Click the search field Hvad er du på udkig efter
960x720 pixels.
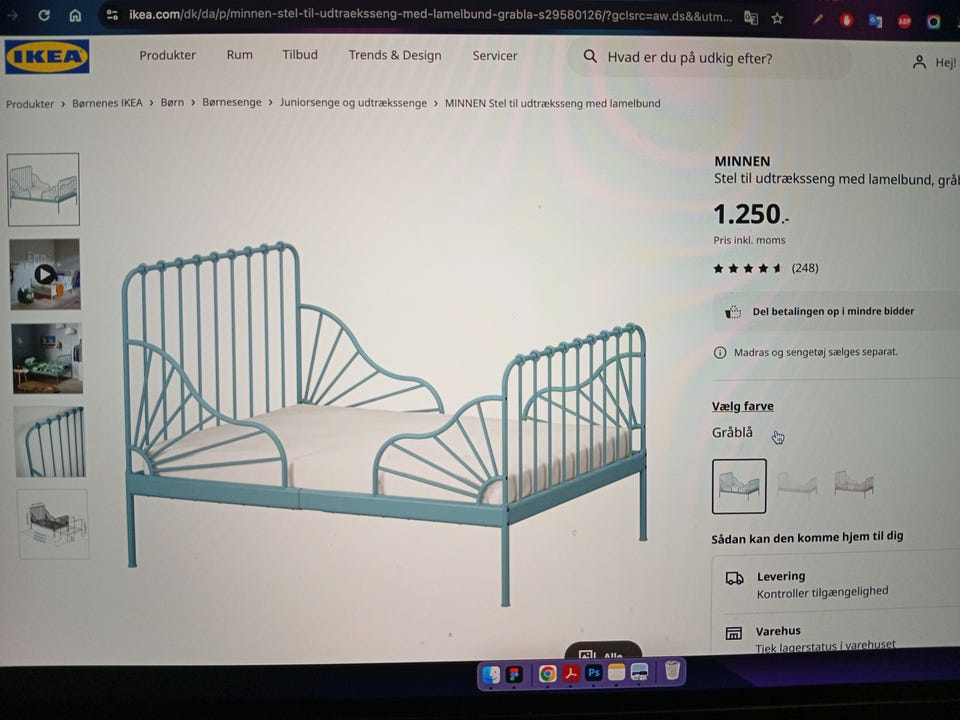[710, 58]
